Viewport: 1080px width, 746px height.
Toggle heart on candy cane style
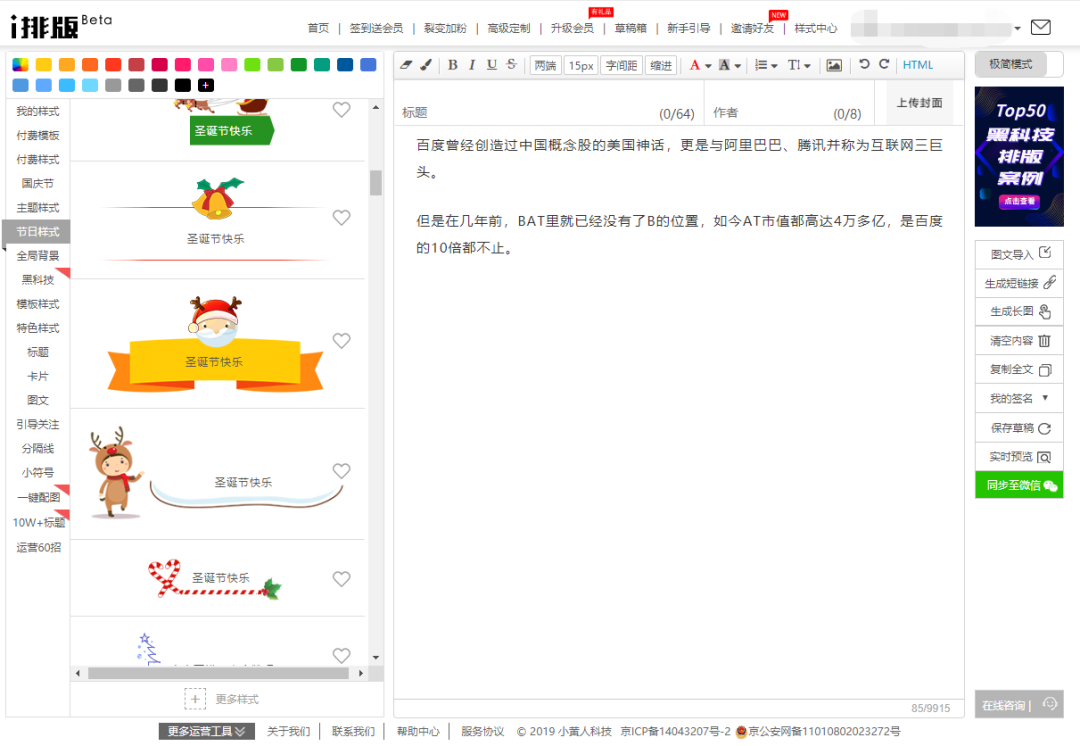point(341,579)
